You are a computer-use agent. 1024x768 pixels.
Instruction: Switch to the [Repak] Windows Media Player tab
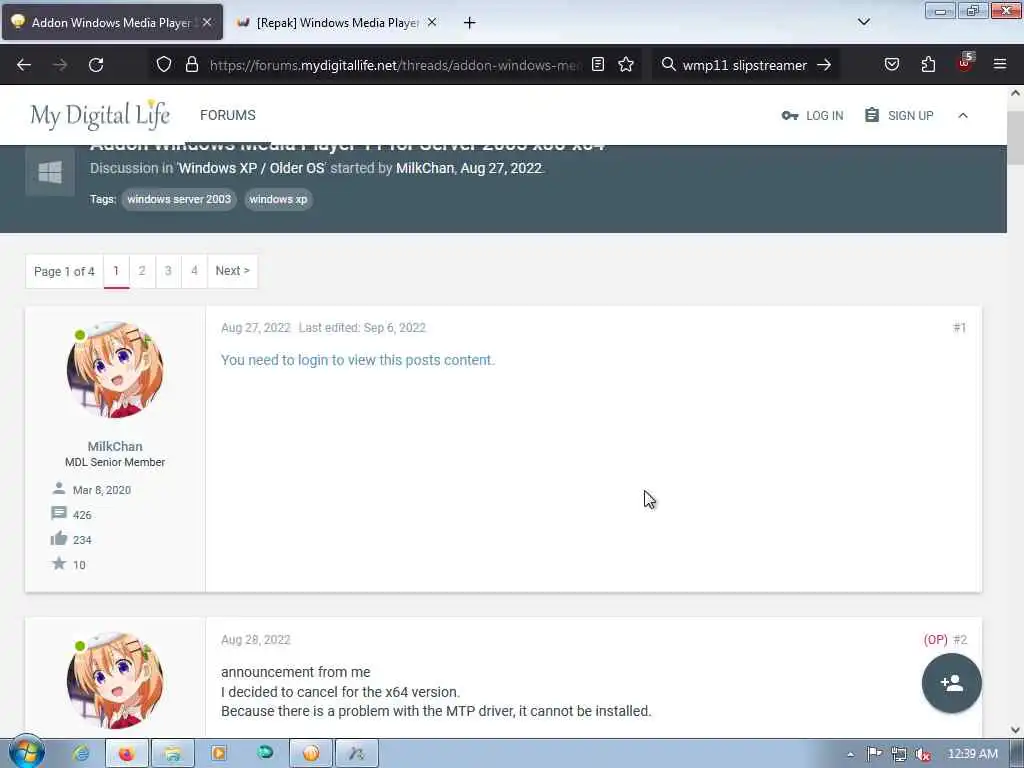[336, 23]
